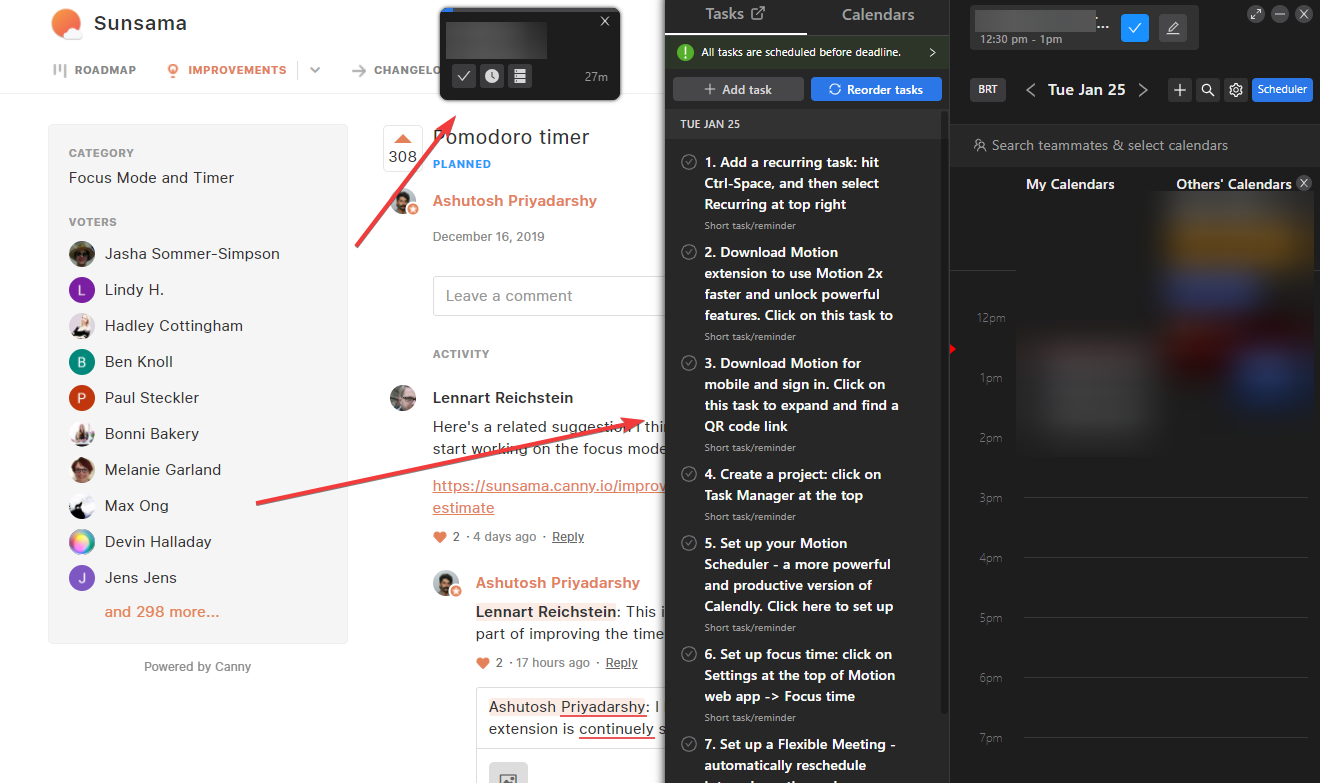Upvote the Pomodoro timer post
The width and height of the screenshot is (1320, 783).
[x=403, y=147]
